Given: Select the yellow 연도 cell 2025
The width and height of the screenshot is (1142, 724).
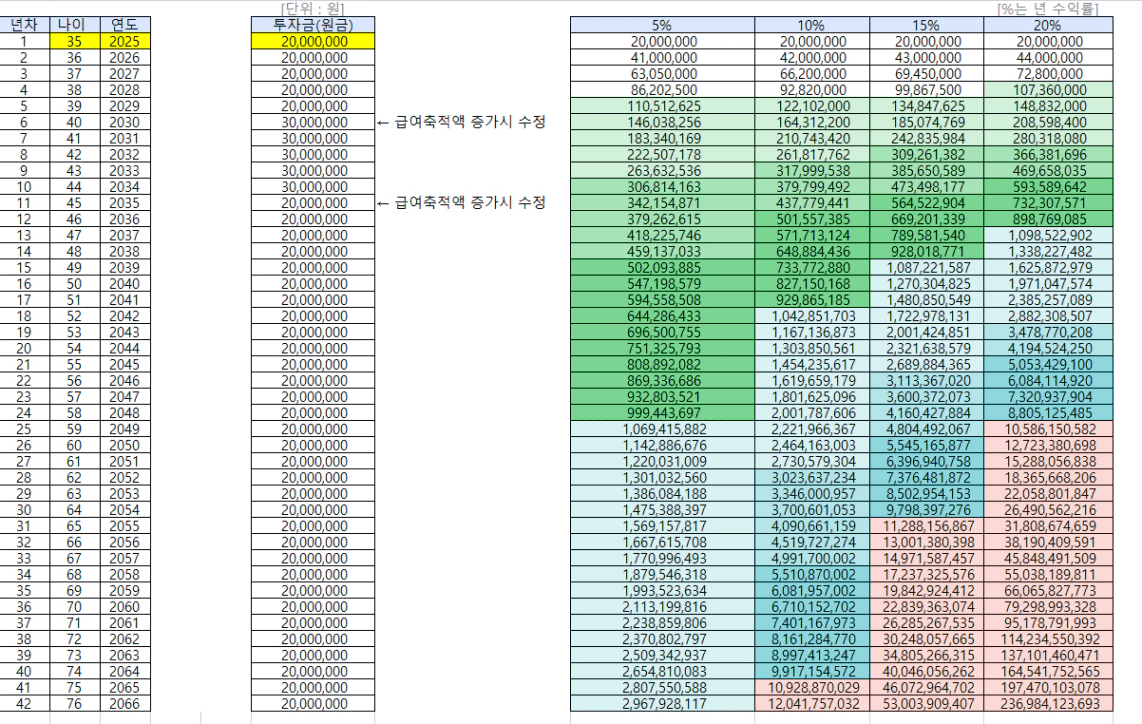Looking at the screenshot, I should click(125, 42).
